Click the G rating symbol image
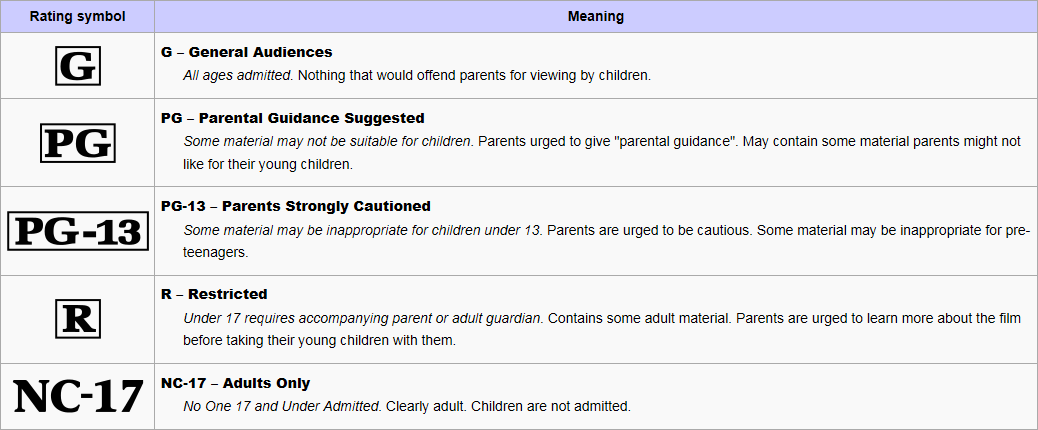 pyautogui.click(x=77, y=65)
